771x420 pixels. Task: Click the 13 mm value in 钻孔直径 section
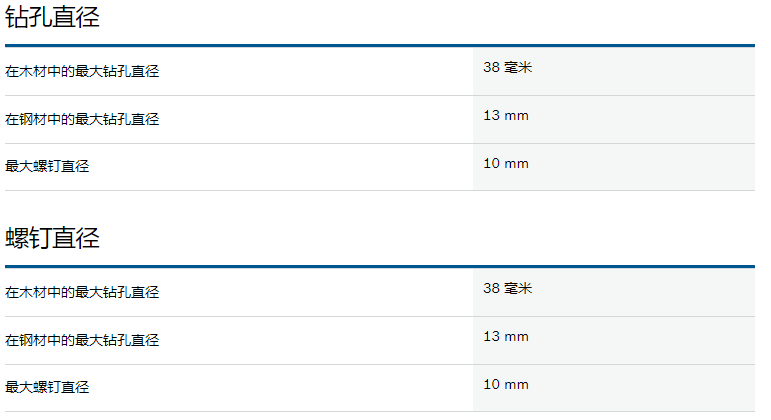[506, 116]
